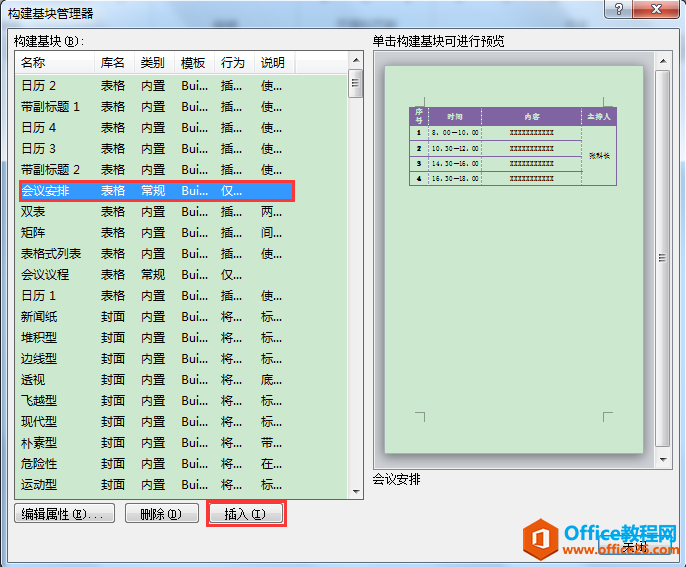686x567 pixels.
Task: Click the building block list scrollbar thumb
Action: click(x=356, y=83)
